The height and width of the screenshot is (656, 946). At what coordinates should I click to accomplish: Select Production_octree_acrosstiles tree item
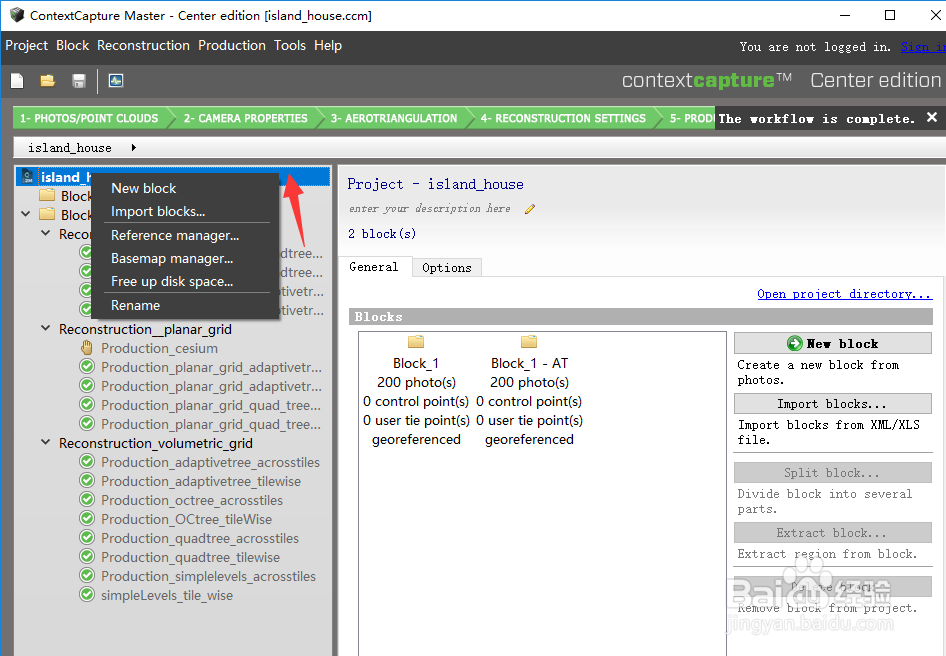(192, 500)
